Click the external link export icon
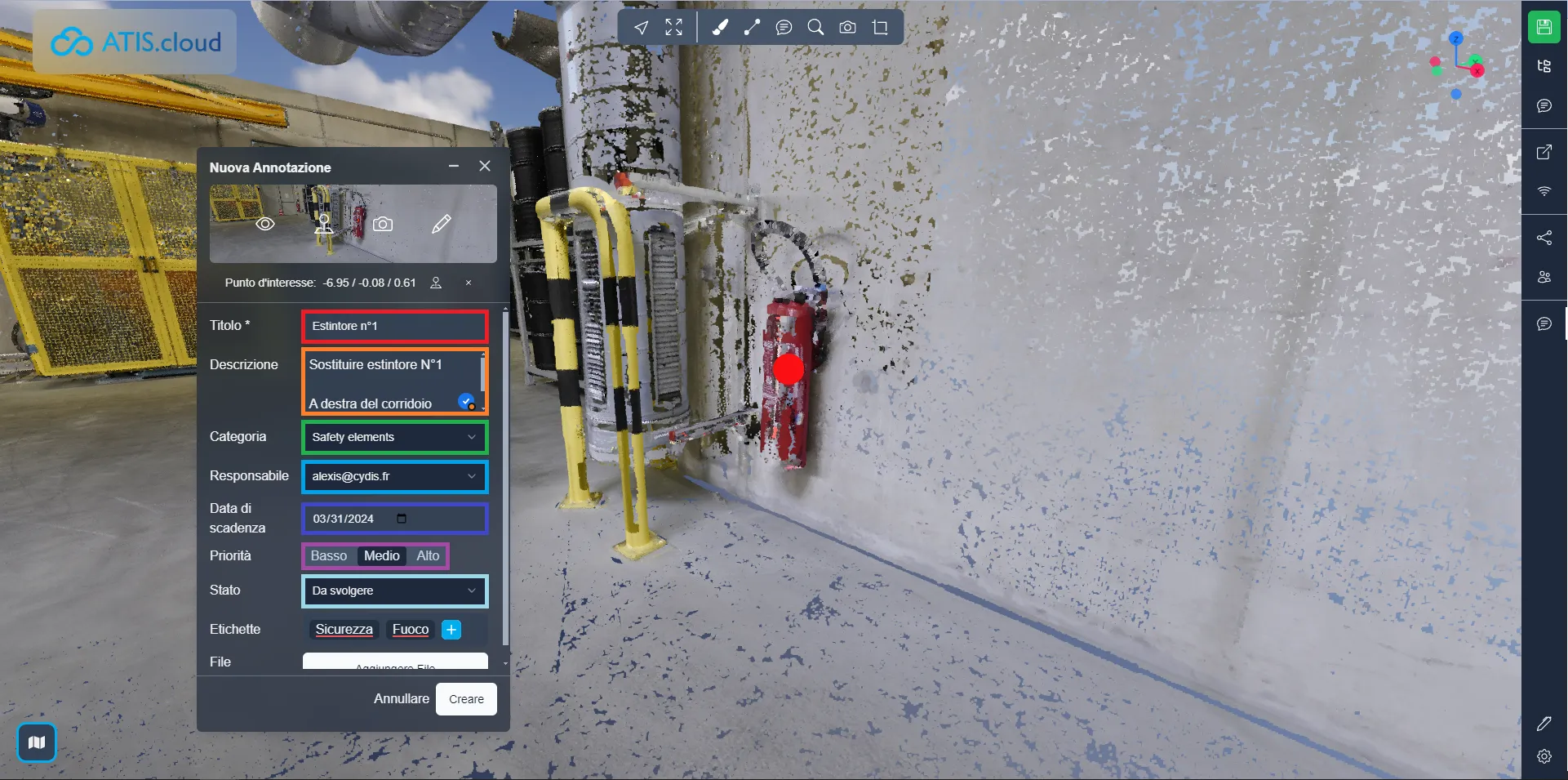The height and width of the screenshot is (780, 1568). (1544, 152)
